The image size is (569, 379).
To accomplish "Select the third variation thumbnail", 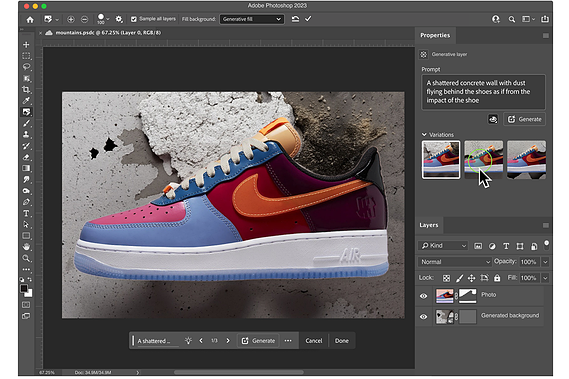I will (527, 160).
